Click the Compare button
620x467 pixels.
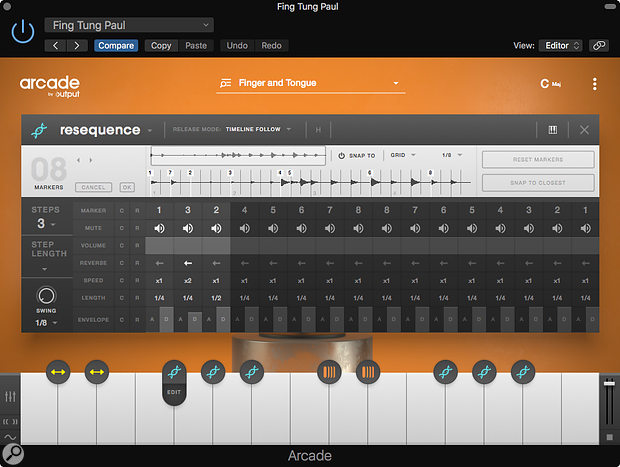[x=116, y=45]
